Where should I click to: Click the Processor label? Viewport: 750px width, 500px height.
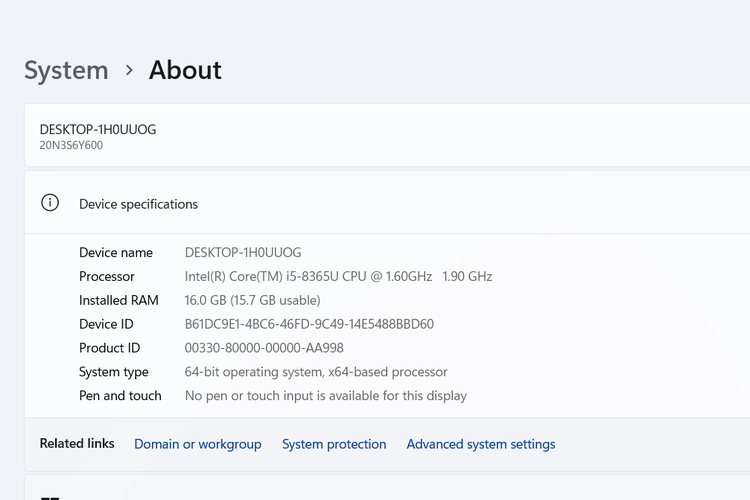click(107, 276)
